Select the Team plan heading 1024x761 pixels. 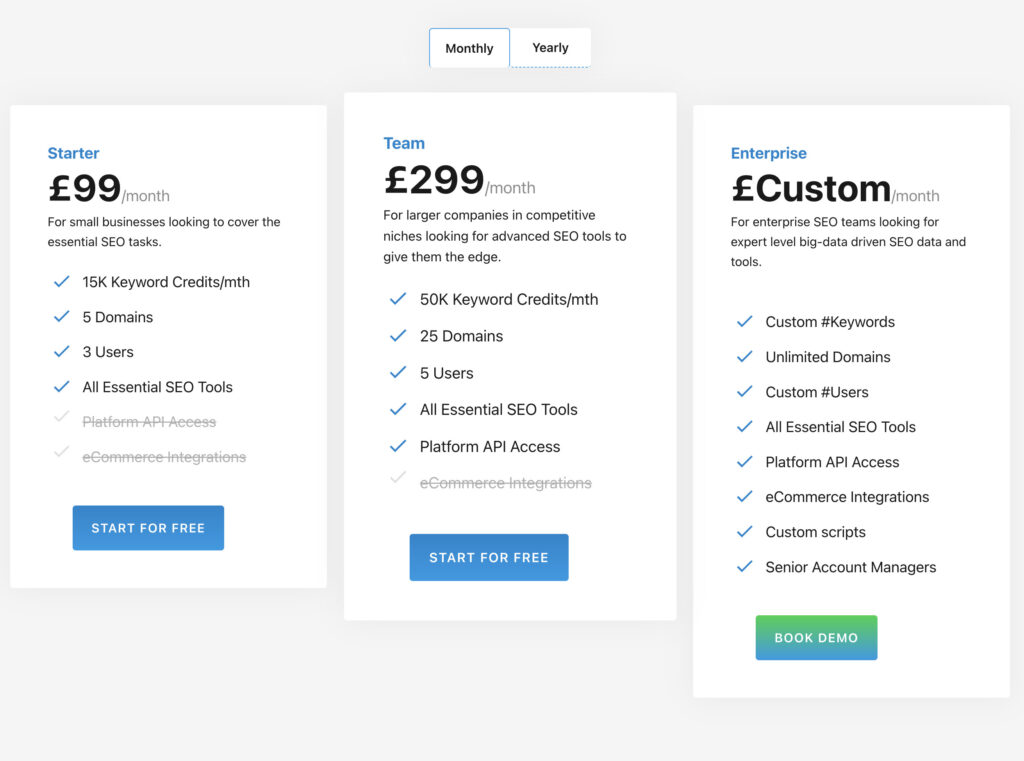pos(404,143)
